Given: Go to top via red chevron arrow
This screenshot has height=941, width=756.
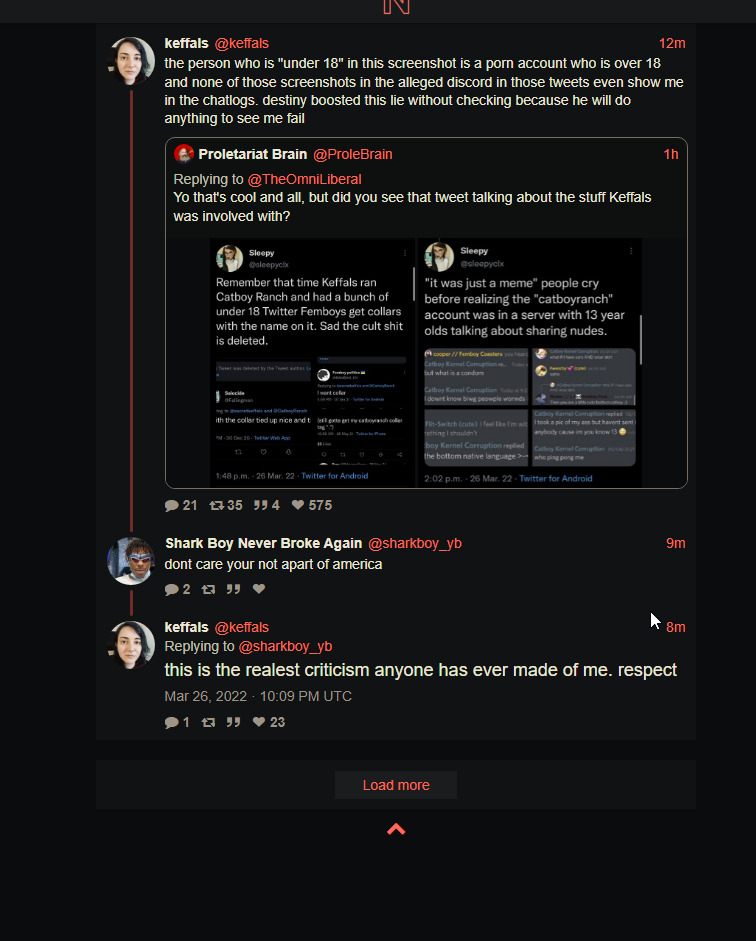Looking at the screenshot, I should pyautogui.click(x=396, y=829).
